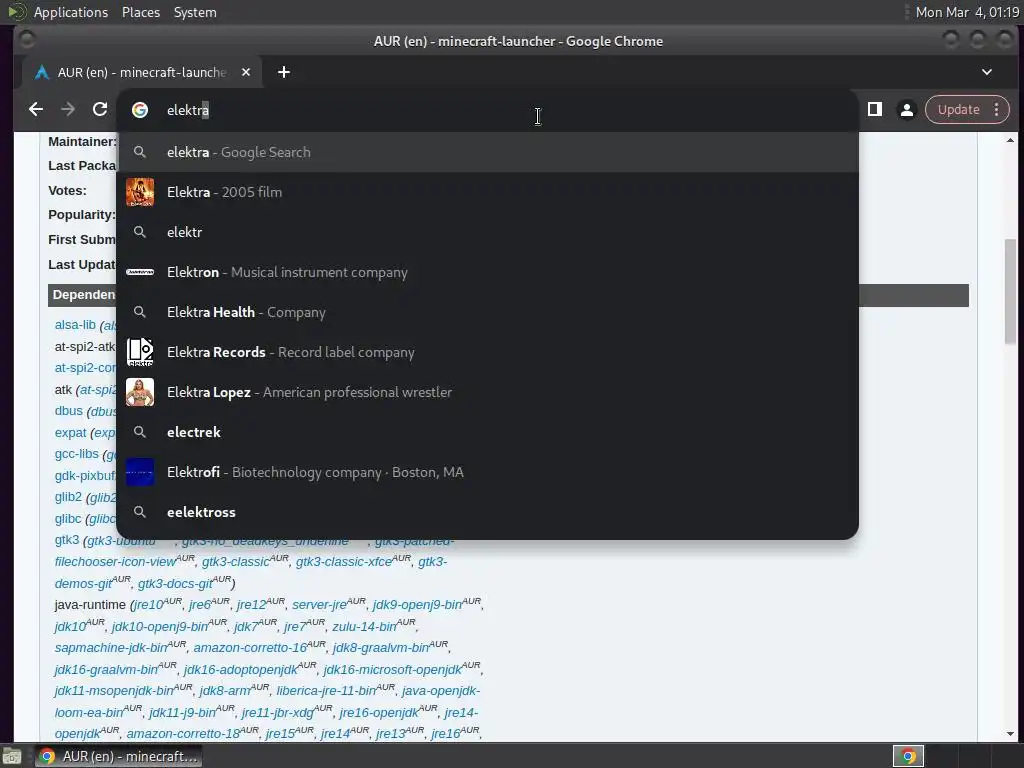
Task: Close the AUR minecraft-launcher tab
Action: (x=246, y=72)
